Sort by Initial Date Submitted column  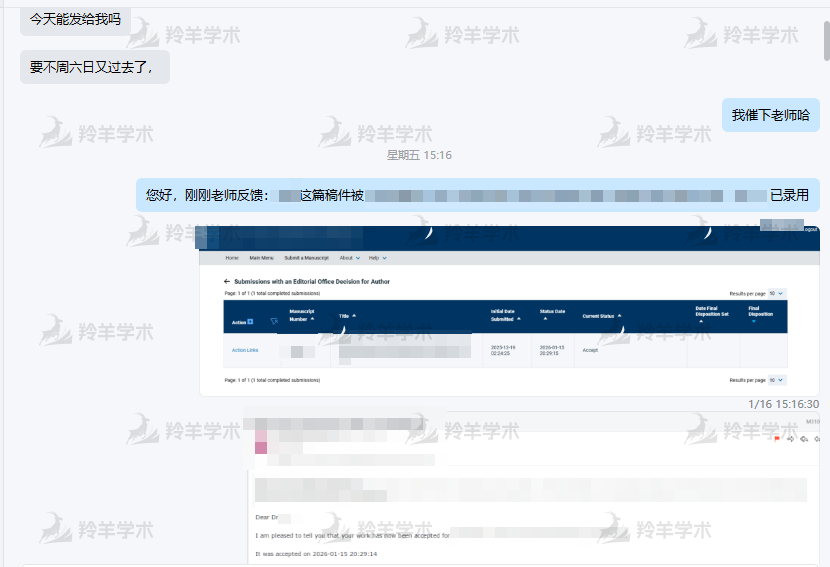pyautogui.click(x=519, y=319)
